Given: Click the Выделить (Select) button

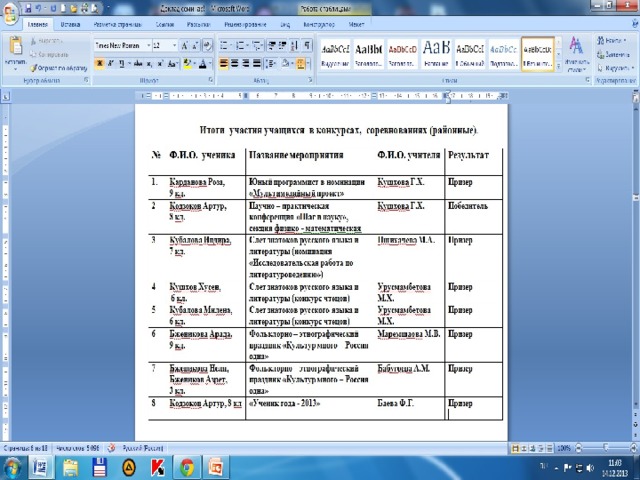Looking at the screenshot, I should 615,68.
